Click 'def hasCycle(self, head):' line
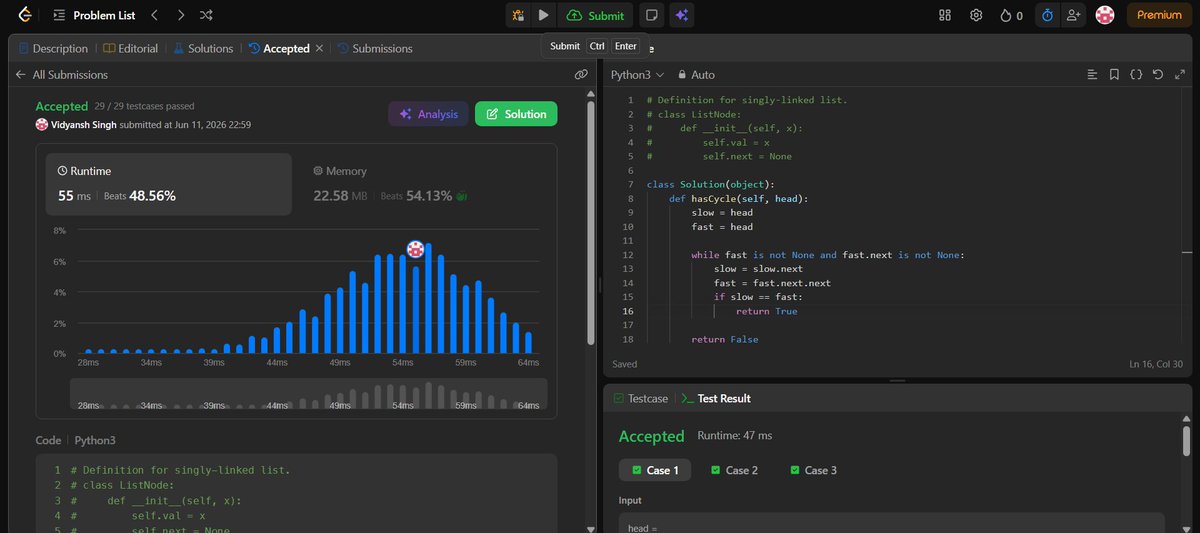 738,199
